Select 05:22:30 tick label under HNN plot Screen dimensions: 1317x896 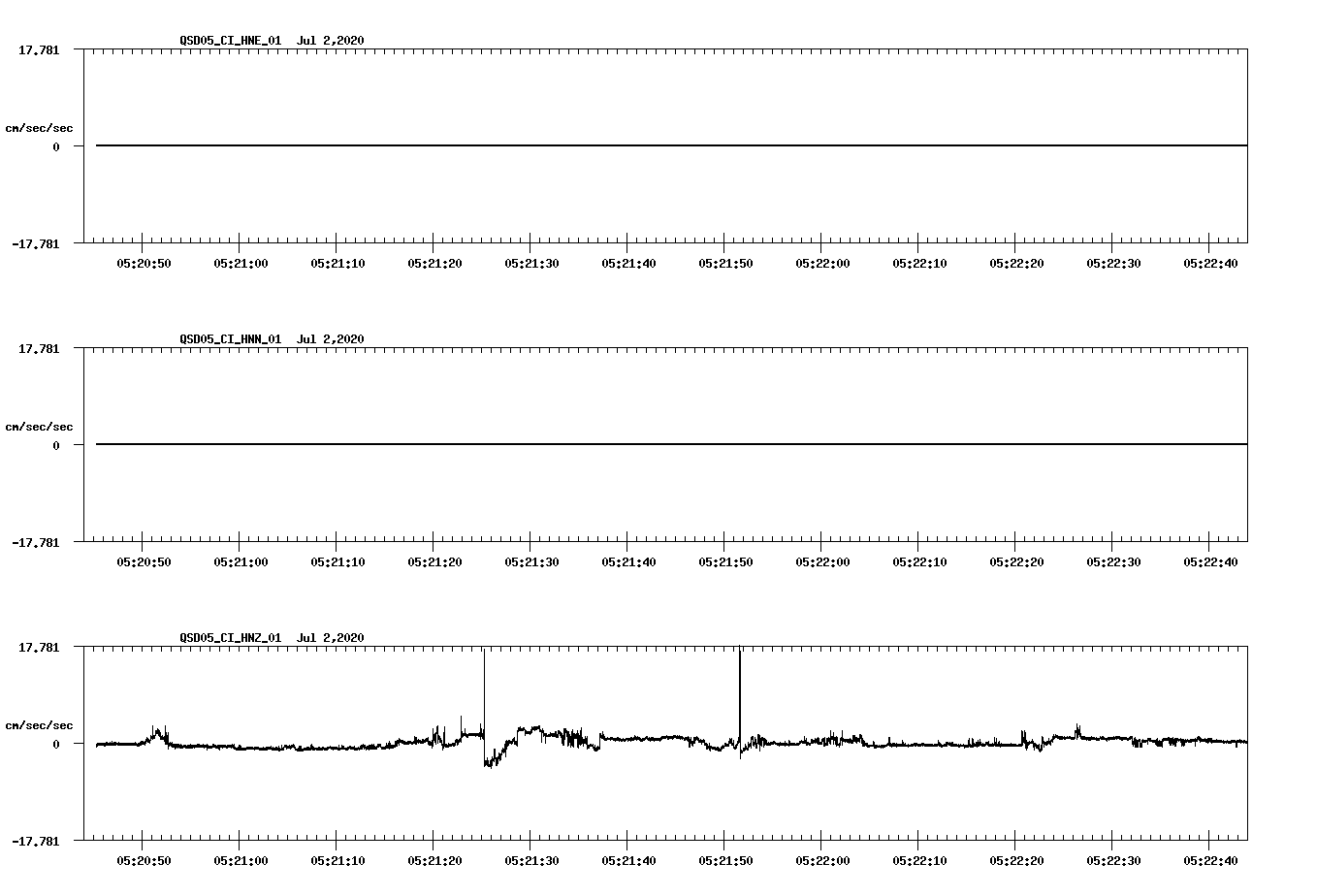(x=1113, y=562)
